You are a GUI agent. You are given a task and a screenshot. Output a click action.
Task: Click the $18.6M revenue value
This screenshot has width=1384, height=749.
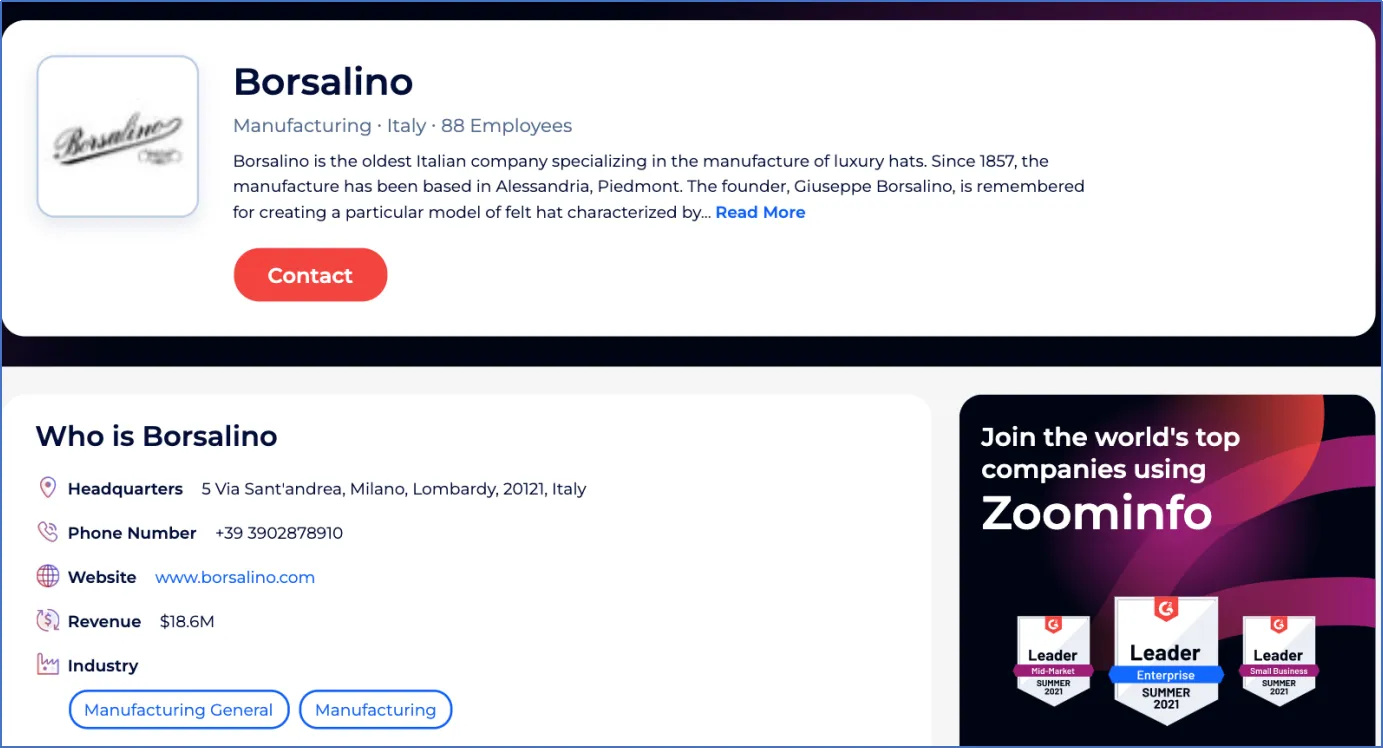187,620
